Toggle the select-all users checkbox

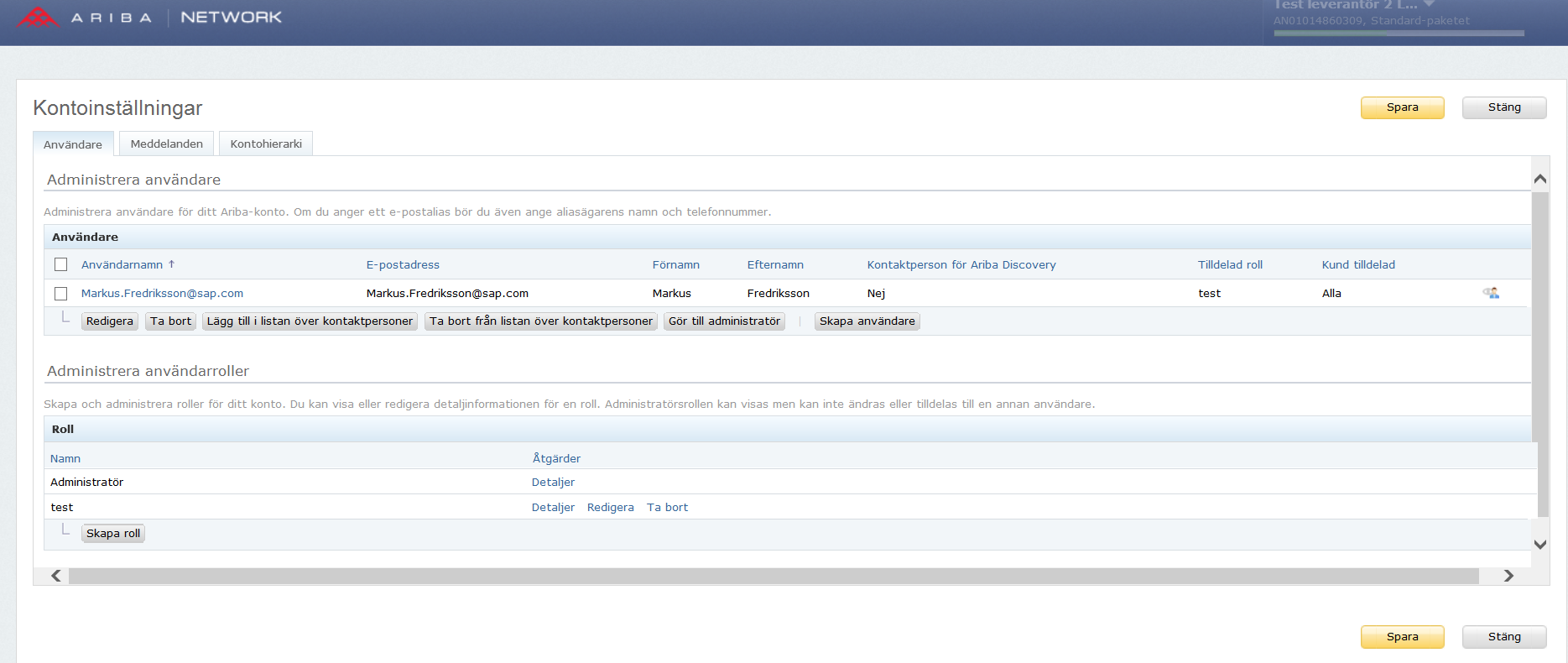coord(60,264)
